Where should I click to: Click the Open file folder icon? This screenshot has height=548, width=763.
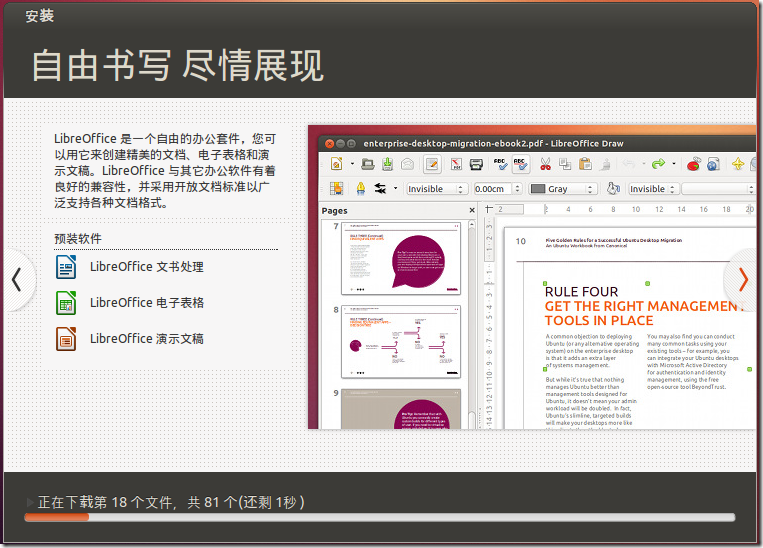point(368,164)
